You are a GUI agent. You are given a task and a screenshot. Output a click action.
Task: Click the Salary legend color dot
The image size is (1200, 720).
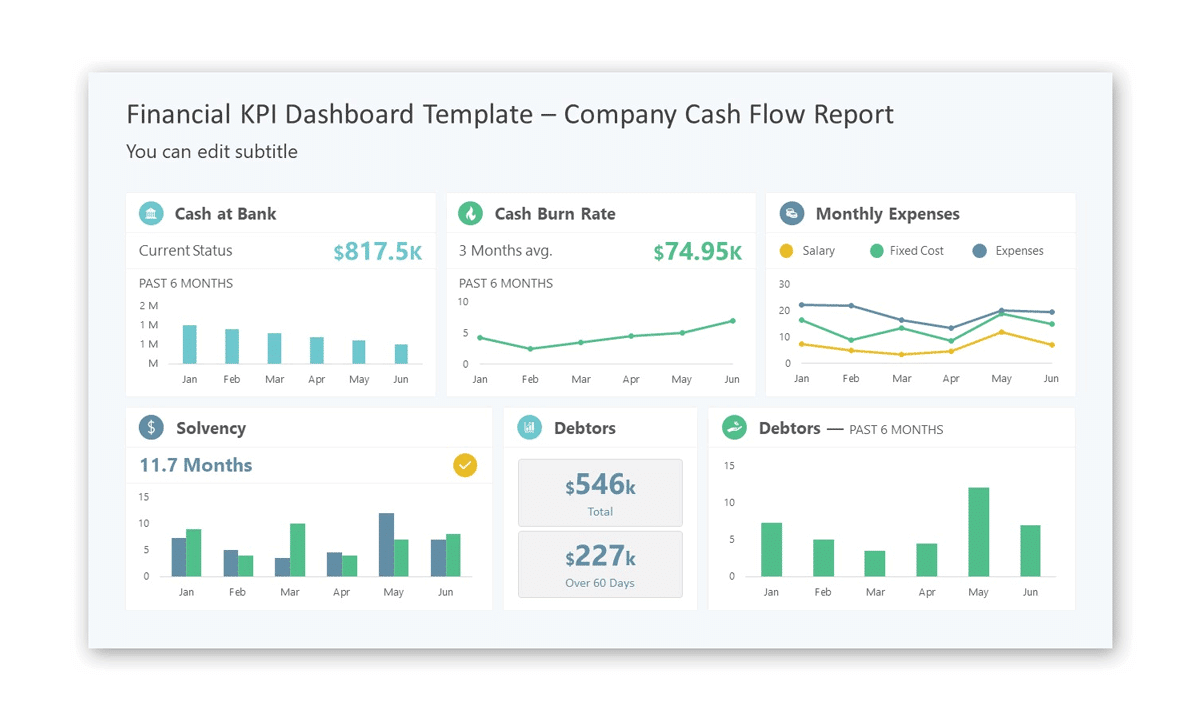tap(784, 251)
